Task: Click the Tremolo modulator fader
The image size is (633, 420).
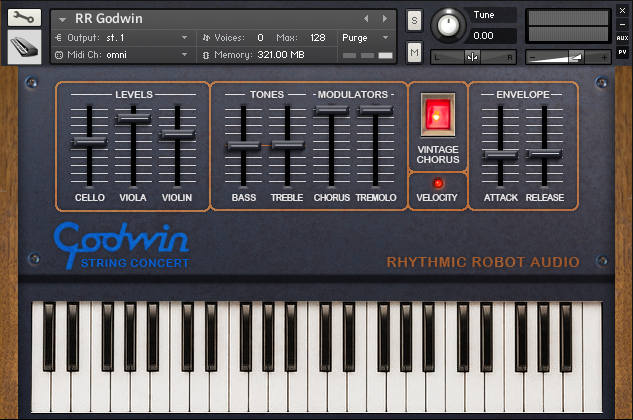Action: pos(375,109)
